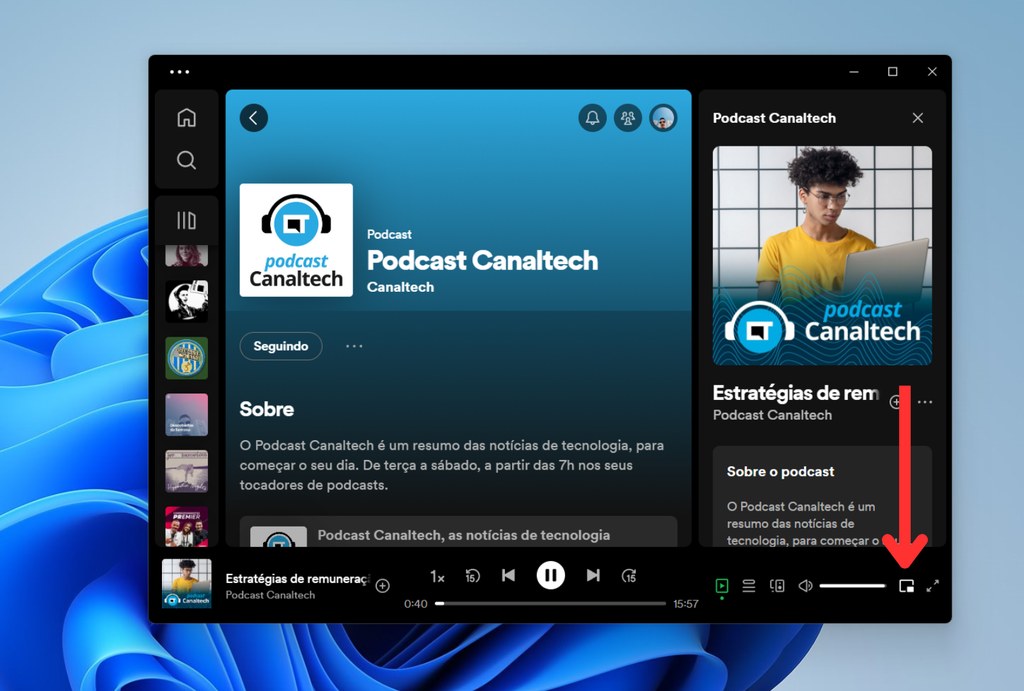Go back with the navigation arrow

253,117
